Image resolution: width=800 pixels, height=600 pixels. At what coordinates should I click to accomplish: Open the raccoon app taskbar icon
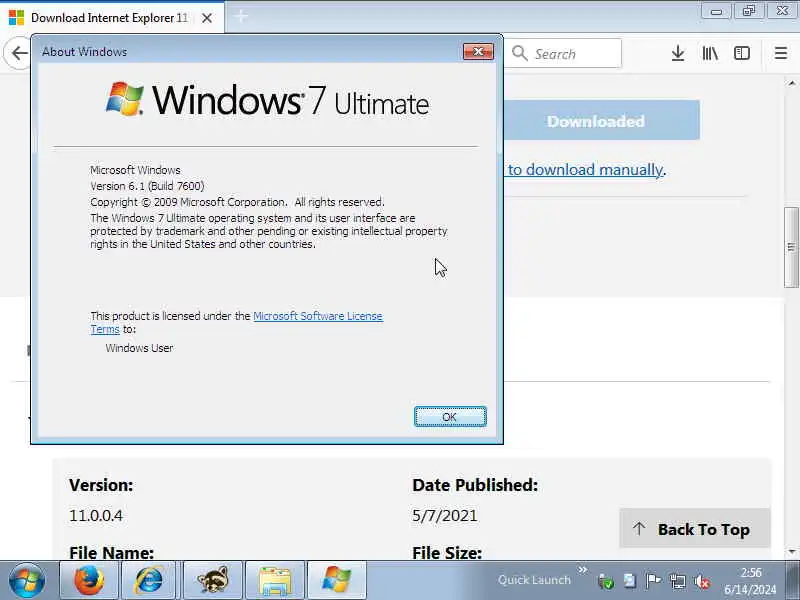click(212, 580)
